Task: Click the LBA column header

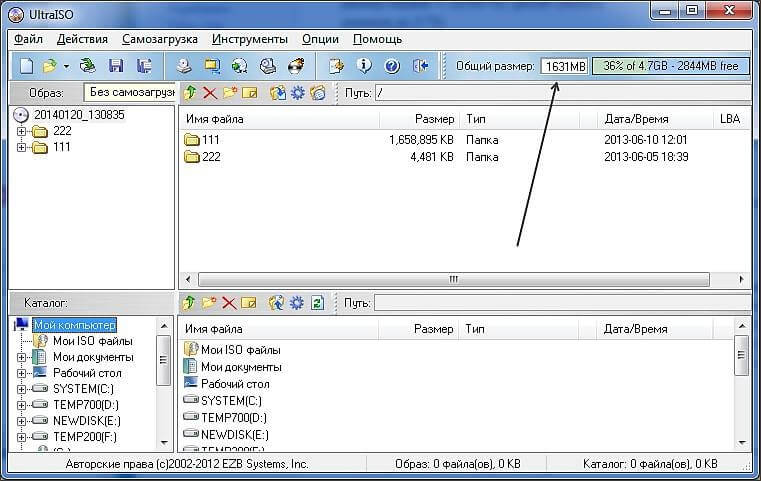Action: click(730, 119)
